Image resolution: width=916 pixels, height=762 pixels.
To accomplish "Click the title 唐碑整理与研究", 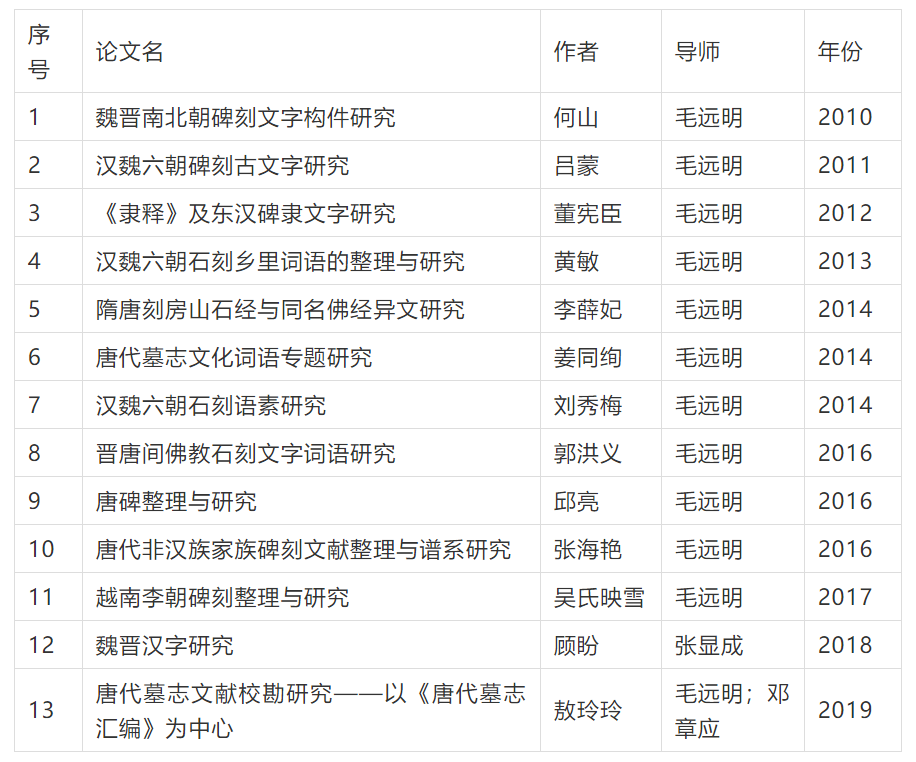I will pos(176,501).
